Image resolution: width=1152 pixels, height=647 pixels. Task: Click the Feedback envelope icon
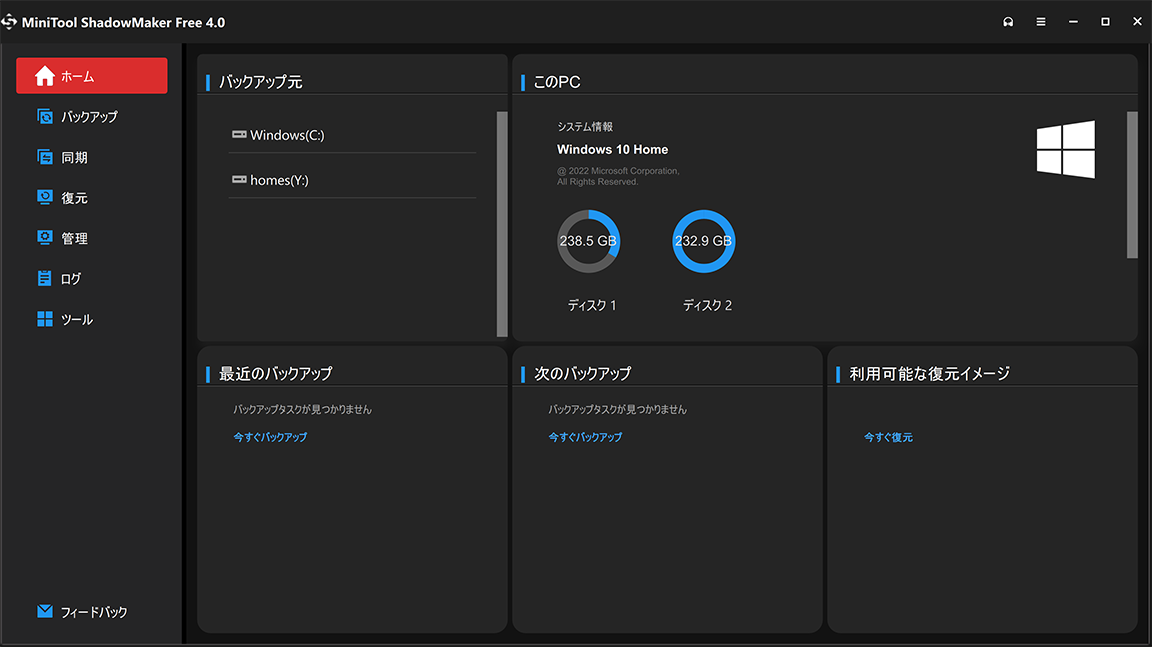[x=45, y=611]
